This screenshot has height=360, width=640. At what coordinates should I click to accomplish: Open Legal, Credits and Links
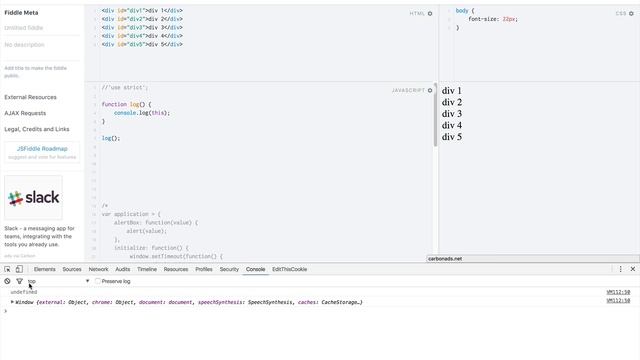tap(37, 129)
